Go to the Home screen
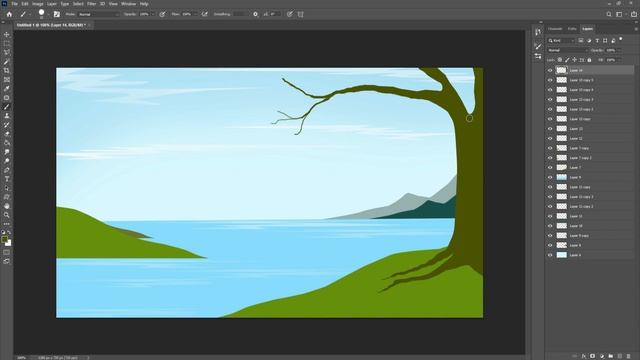Viewport: 640px width, 360px height. click(x=9, y=14)
